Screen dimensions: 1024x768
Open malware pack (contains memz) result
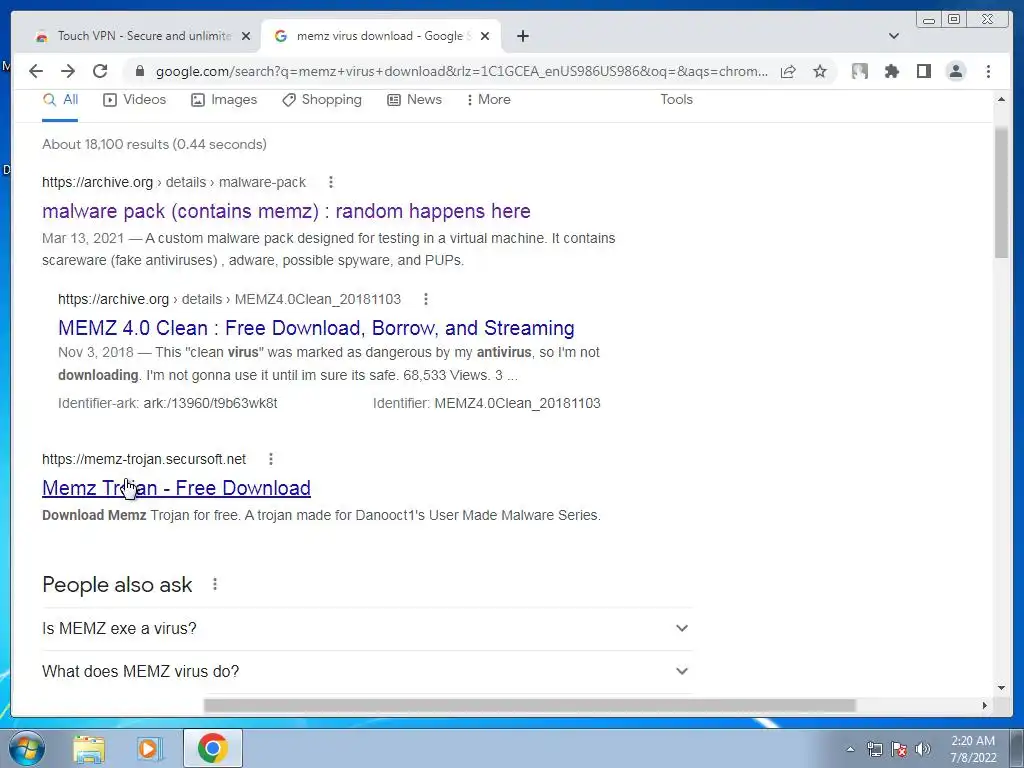tap(286, 211)
